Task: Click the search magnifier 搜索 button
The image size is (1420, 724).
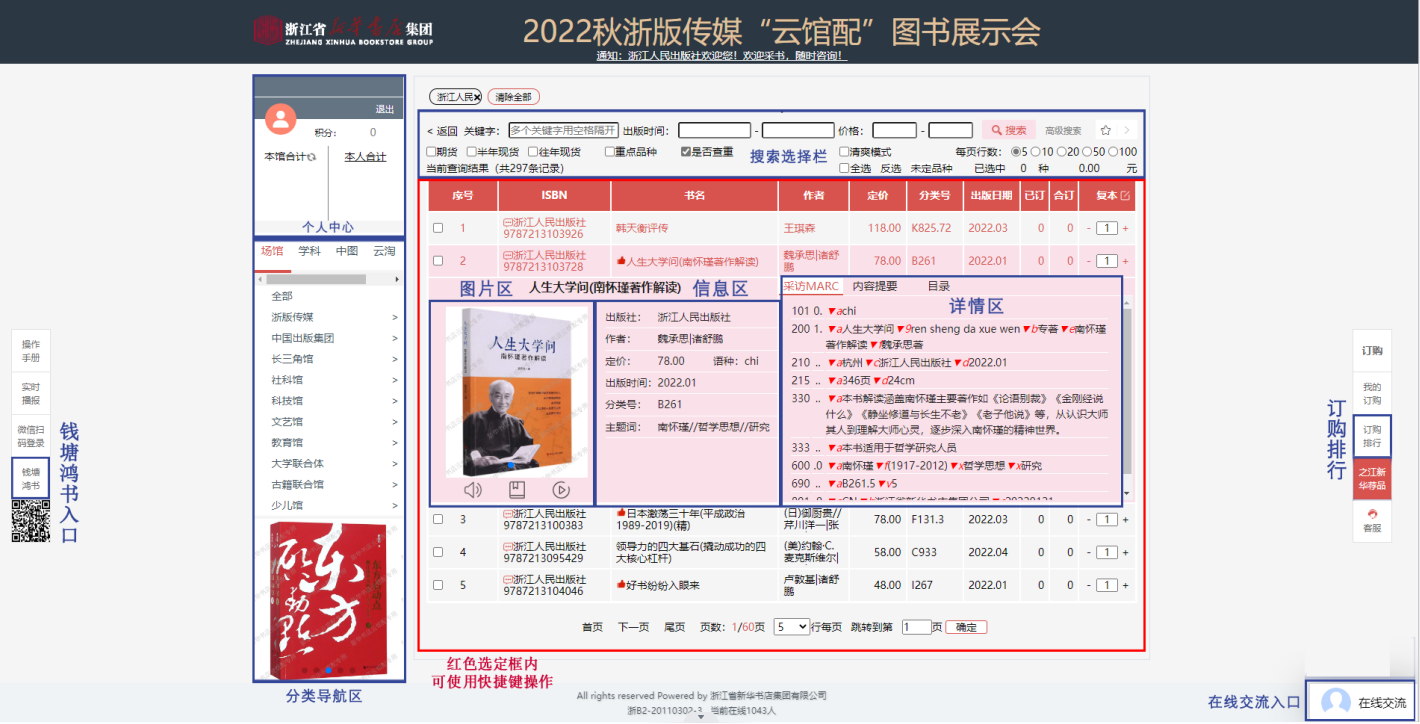Action: (x=1008, y=130)
